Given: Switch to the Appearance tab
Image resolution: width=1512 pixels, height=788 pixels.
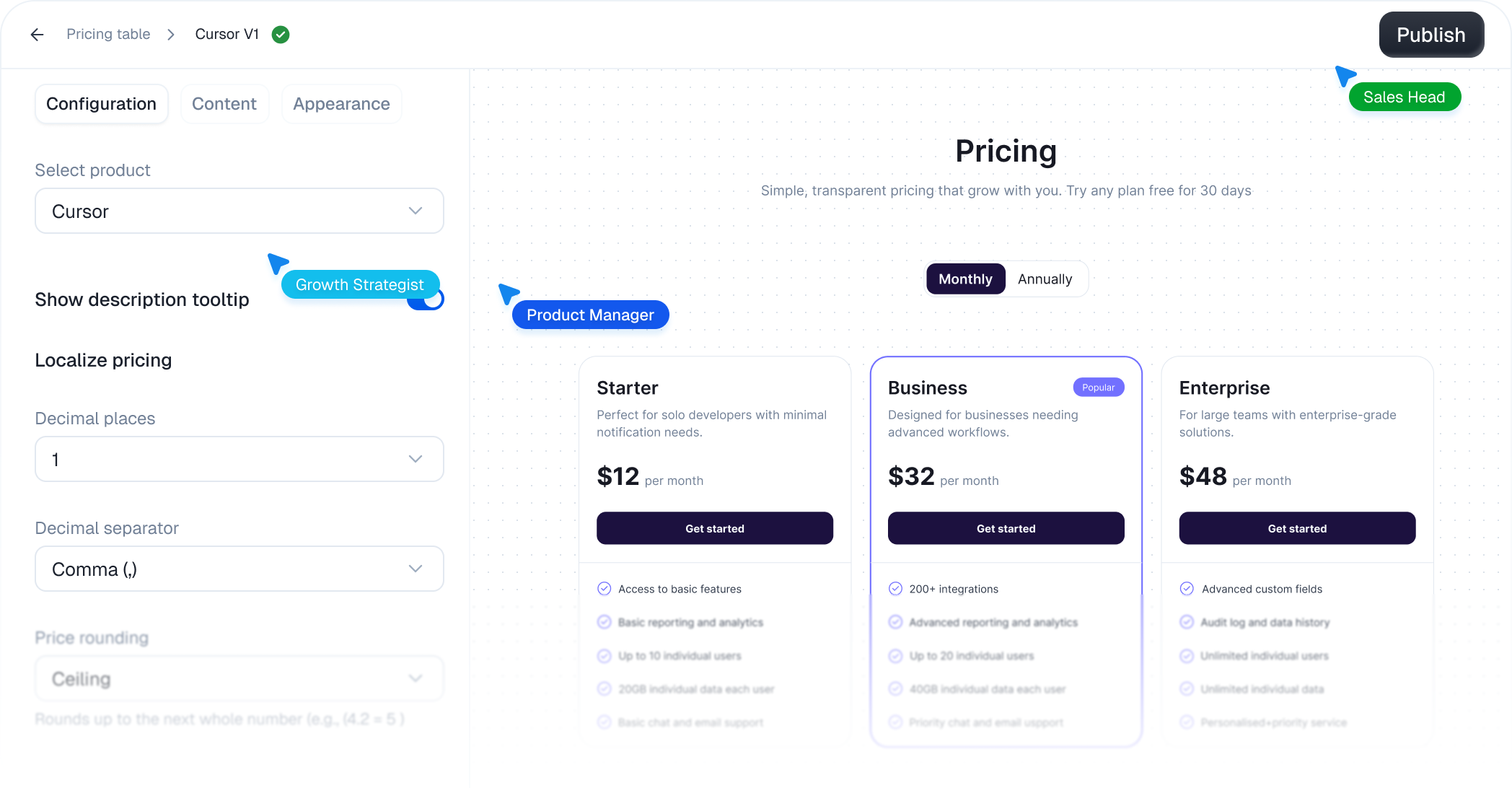Looking at the screenshot, I should [341, 103].
